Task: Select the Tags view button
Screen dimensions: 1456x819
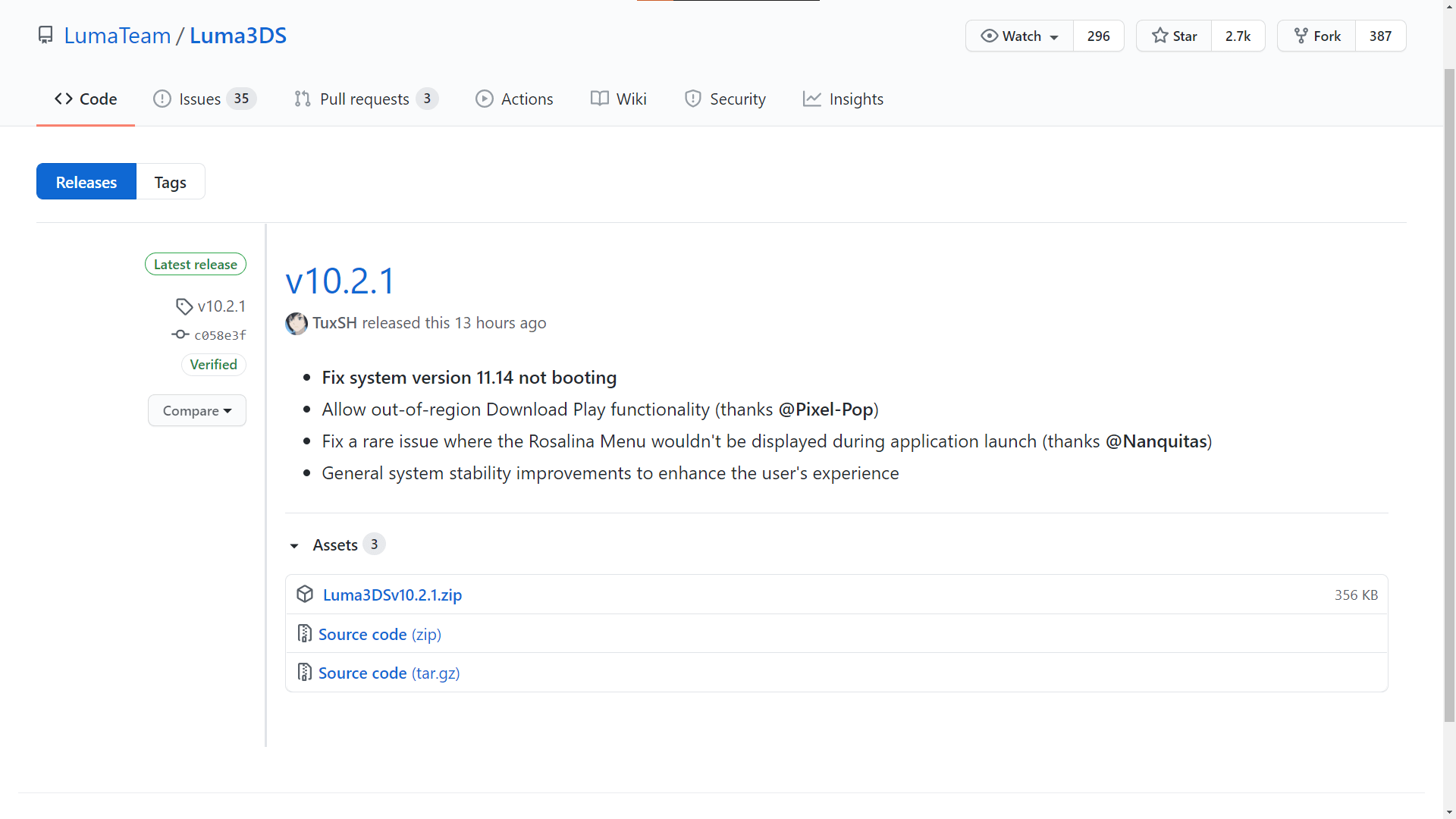Action: pyautogui.click(x=171, y=182)
